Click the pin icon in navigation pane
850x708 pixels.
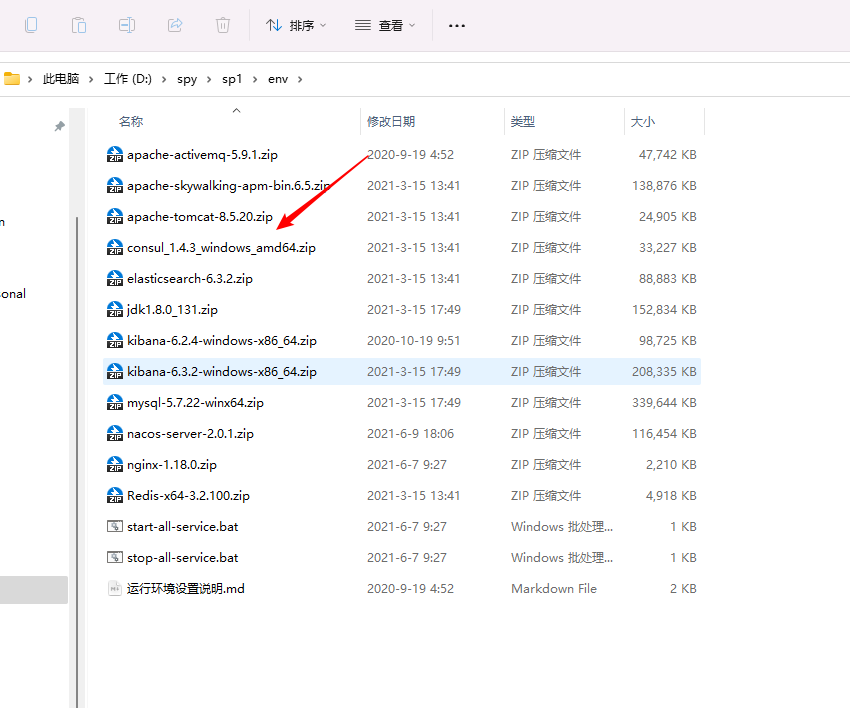pos(60,126)
